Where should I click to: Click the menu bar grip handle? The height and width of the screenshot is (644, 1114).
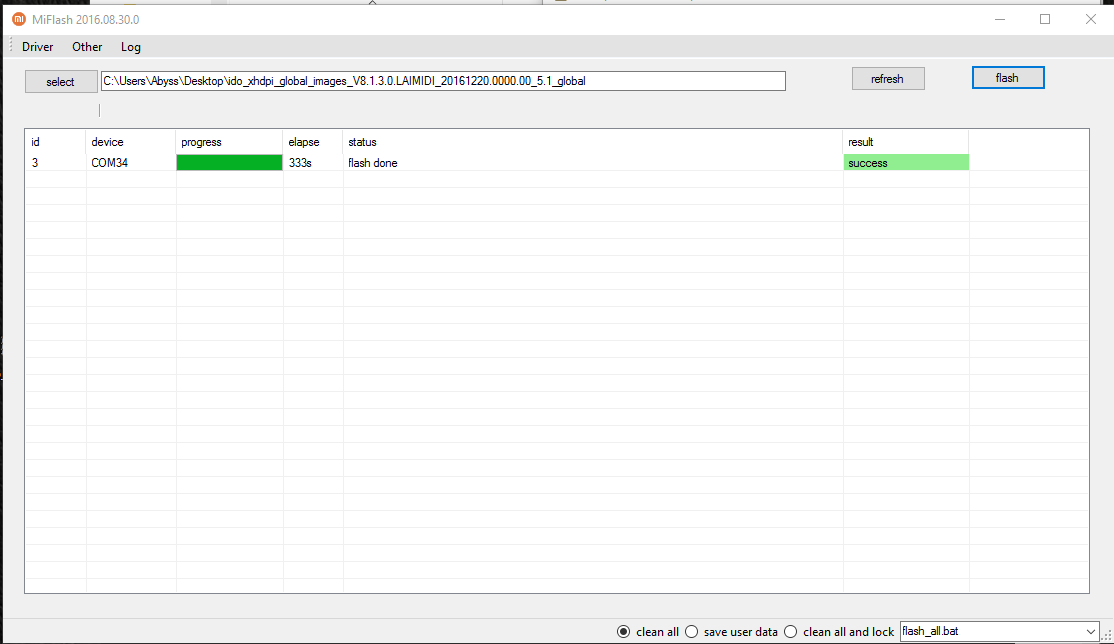(10, 46)
